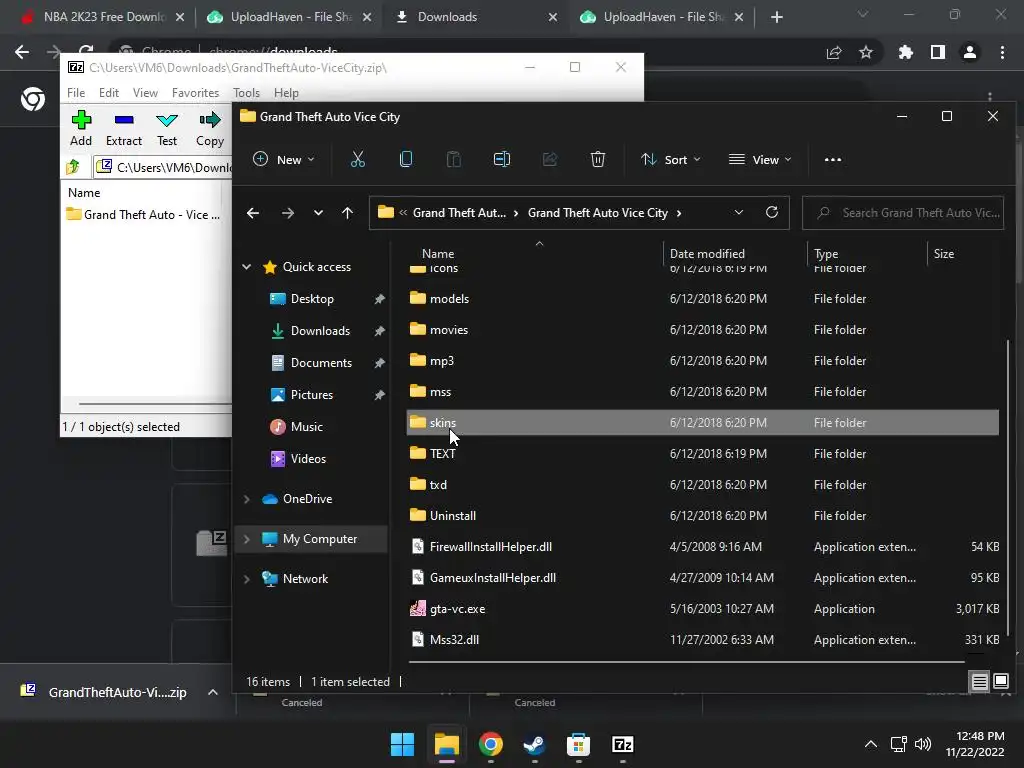Open Music in navigation pane
Screen dimensions: 1024x768
[x=306, y=426]
